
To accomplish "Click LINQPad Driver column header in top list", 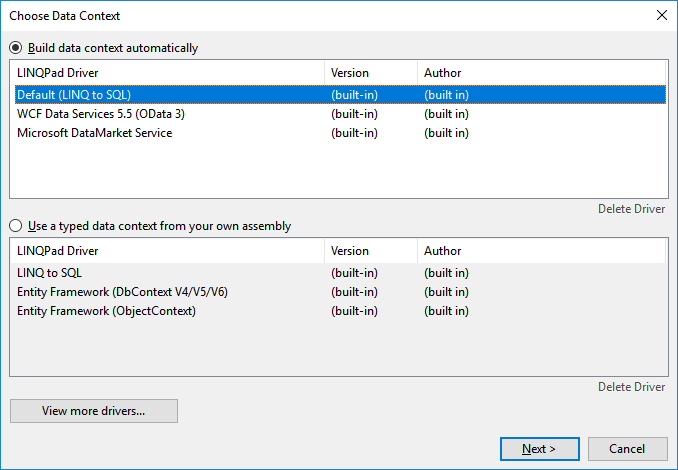I will 167,73.
